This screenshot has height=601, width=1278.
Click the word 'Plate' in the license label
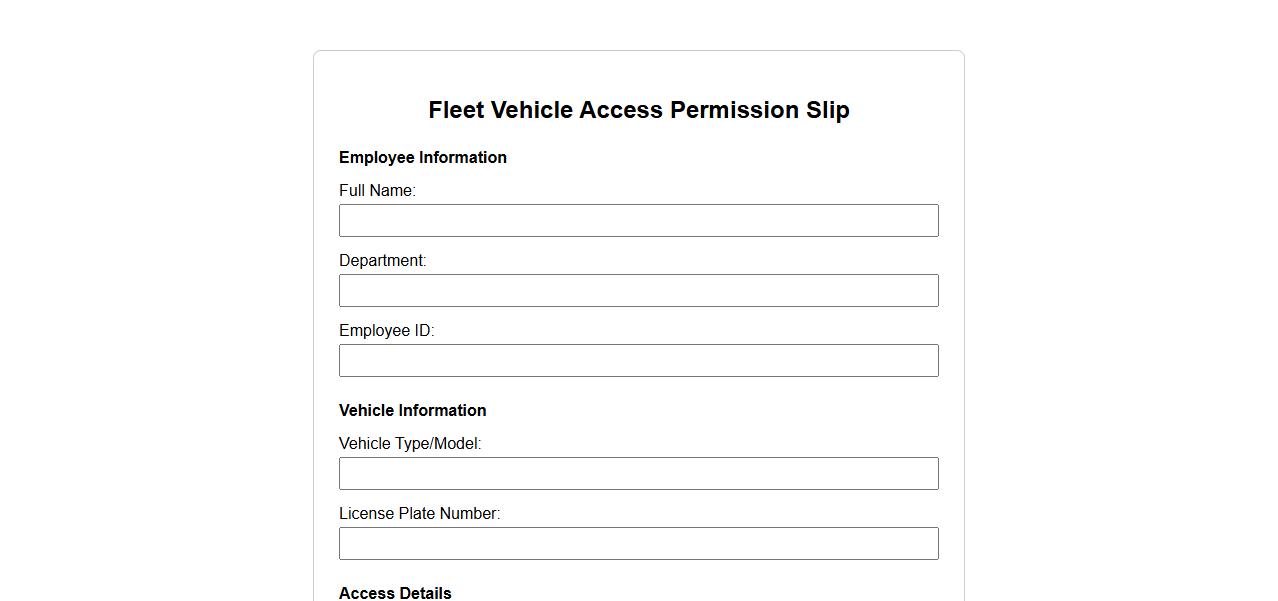coord(416,514)
